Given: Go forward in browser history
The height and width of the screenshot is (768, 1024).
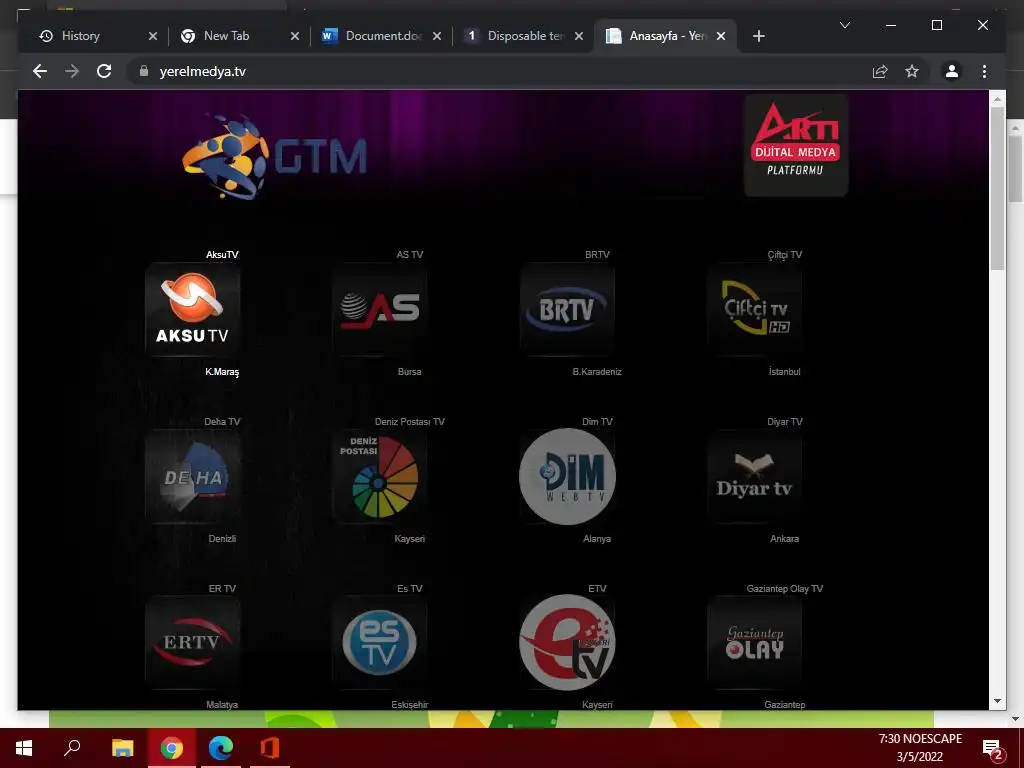Looking at the screenshot, I should (x=72, y=71).
